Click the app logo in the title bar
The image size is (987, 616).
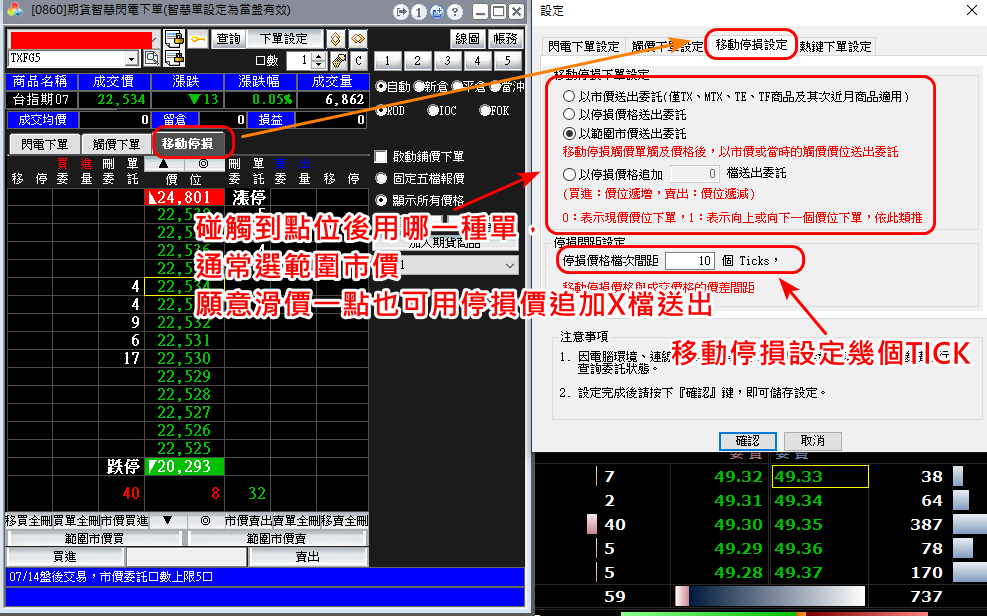coord(14,10)
